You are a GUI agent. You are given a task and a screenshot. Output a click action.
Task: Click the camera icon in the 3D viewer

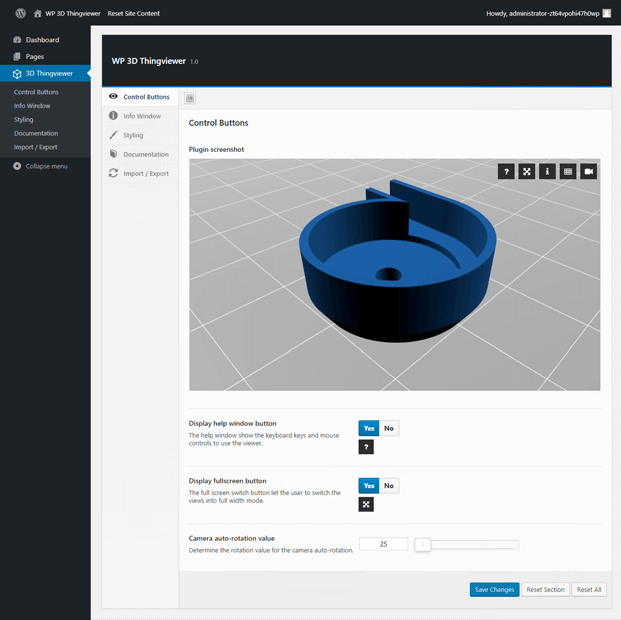(589, 172)
